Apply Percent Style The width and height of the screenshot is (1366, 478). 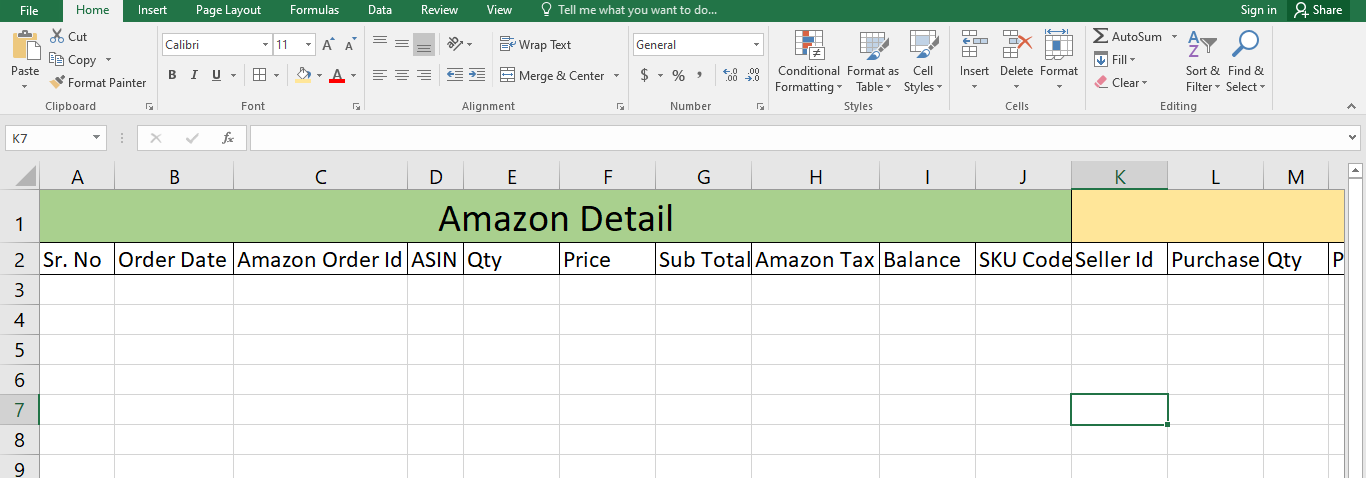pos(678,75)
